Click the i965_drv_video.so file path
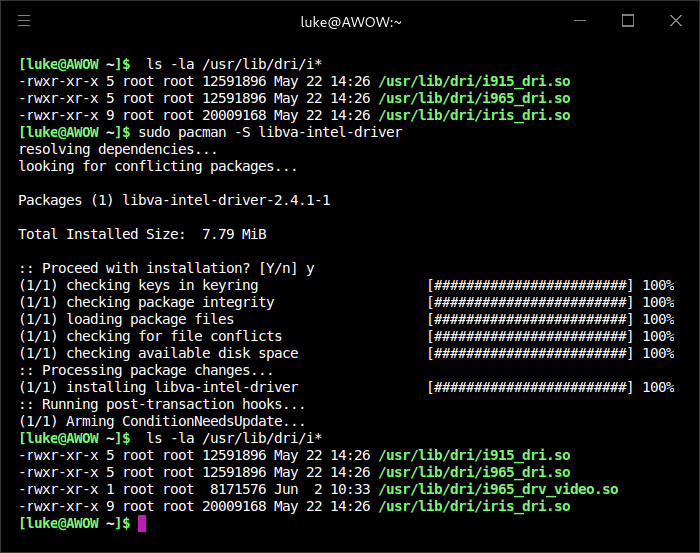700x553 pixels. point(498,490)
